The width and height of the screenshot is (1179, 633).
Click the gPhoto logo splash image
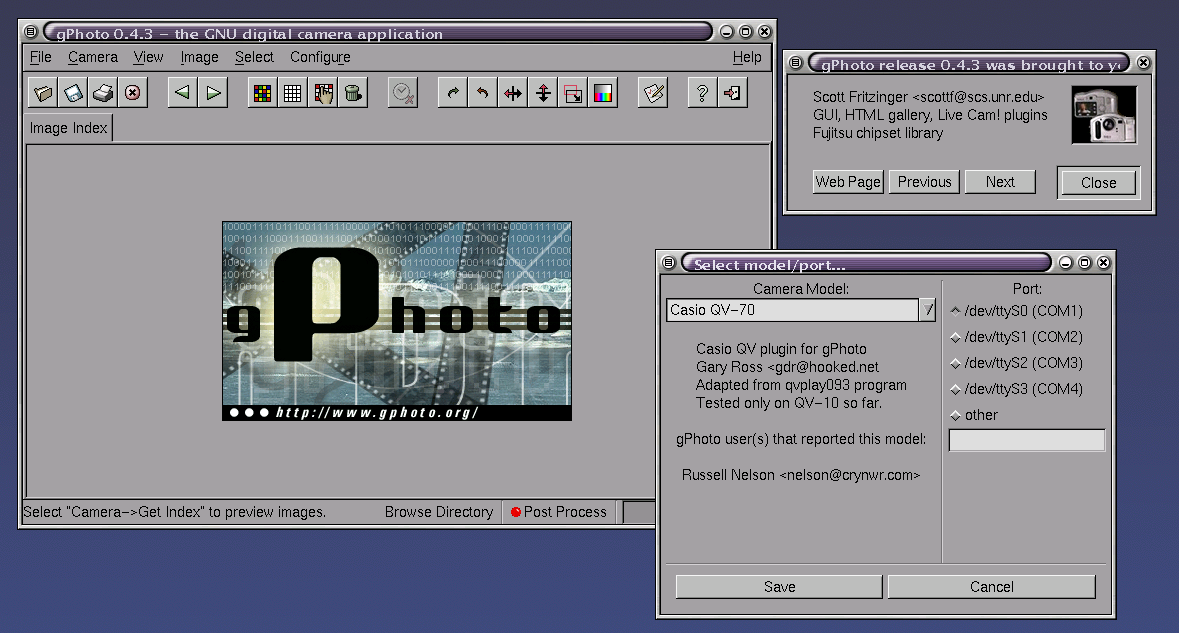pos(397,321)
